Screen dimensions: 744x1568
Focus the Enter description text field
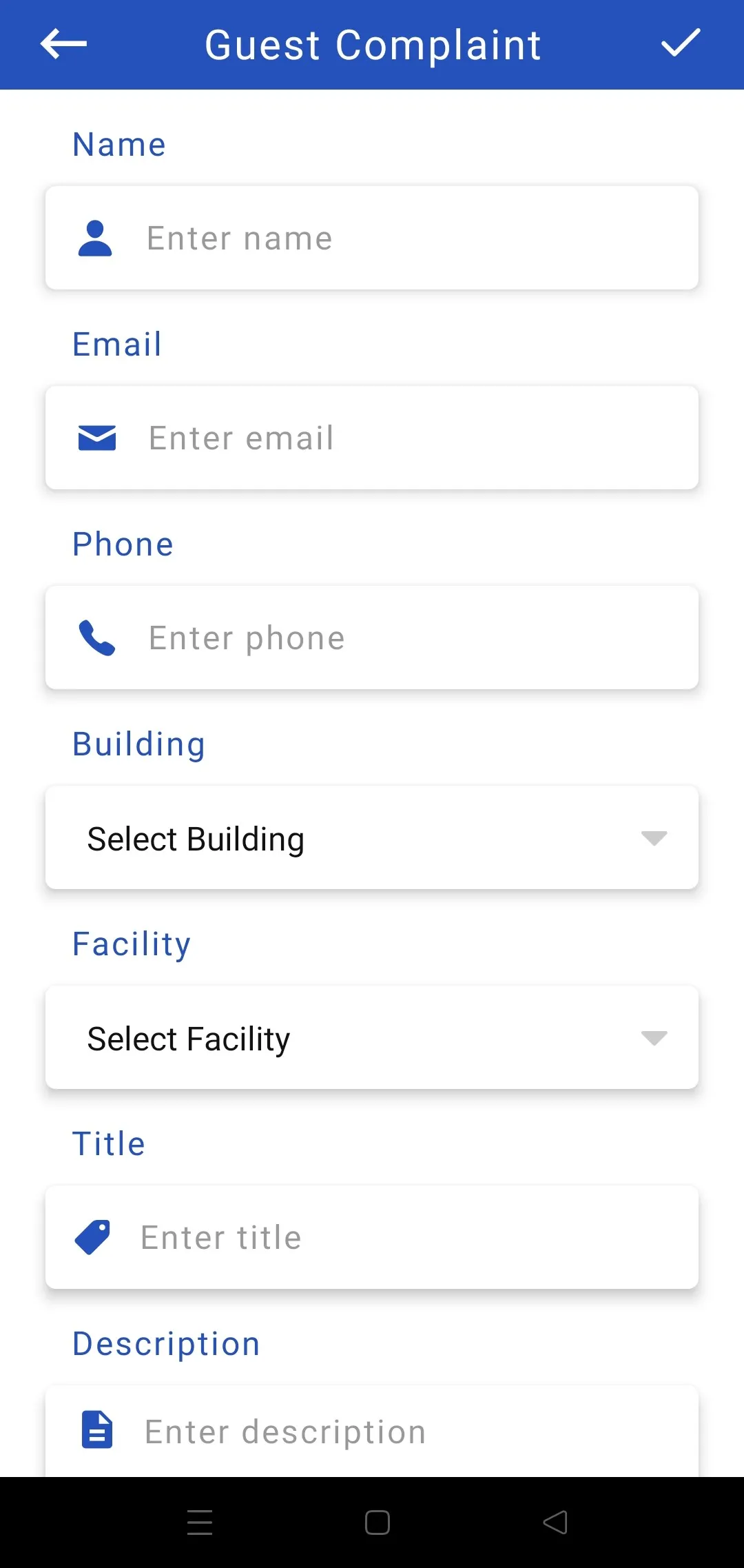372,1431
